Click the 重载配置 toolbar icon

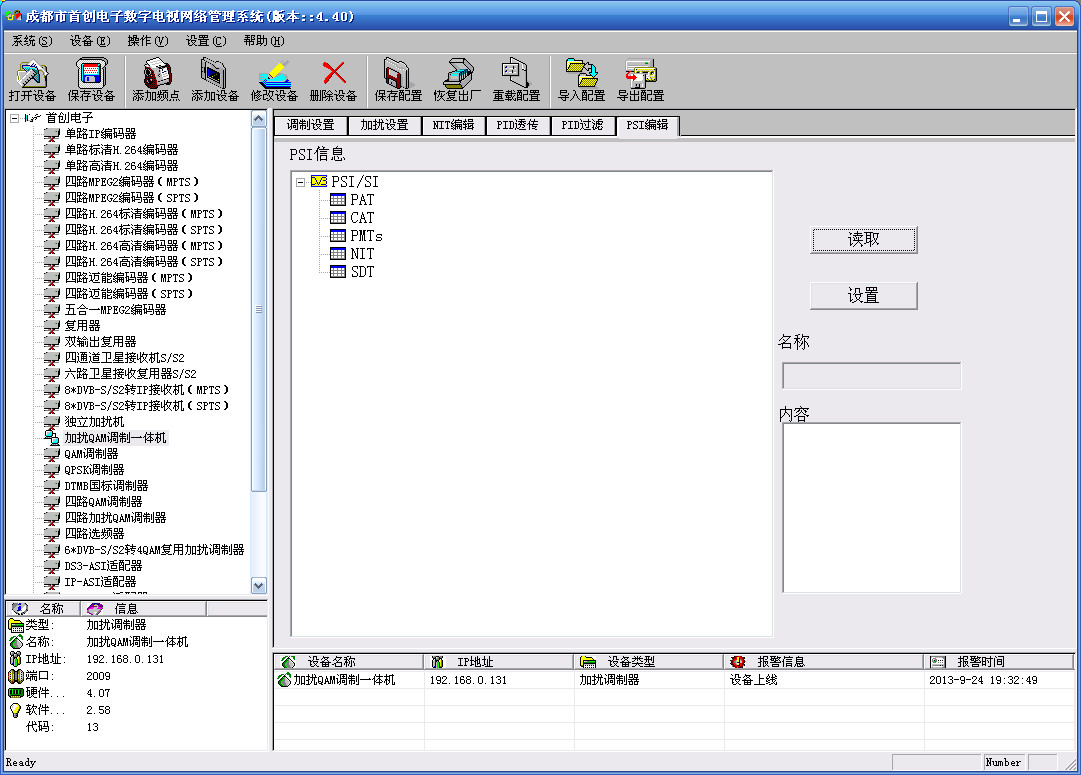[515, 74]
